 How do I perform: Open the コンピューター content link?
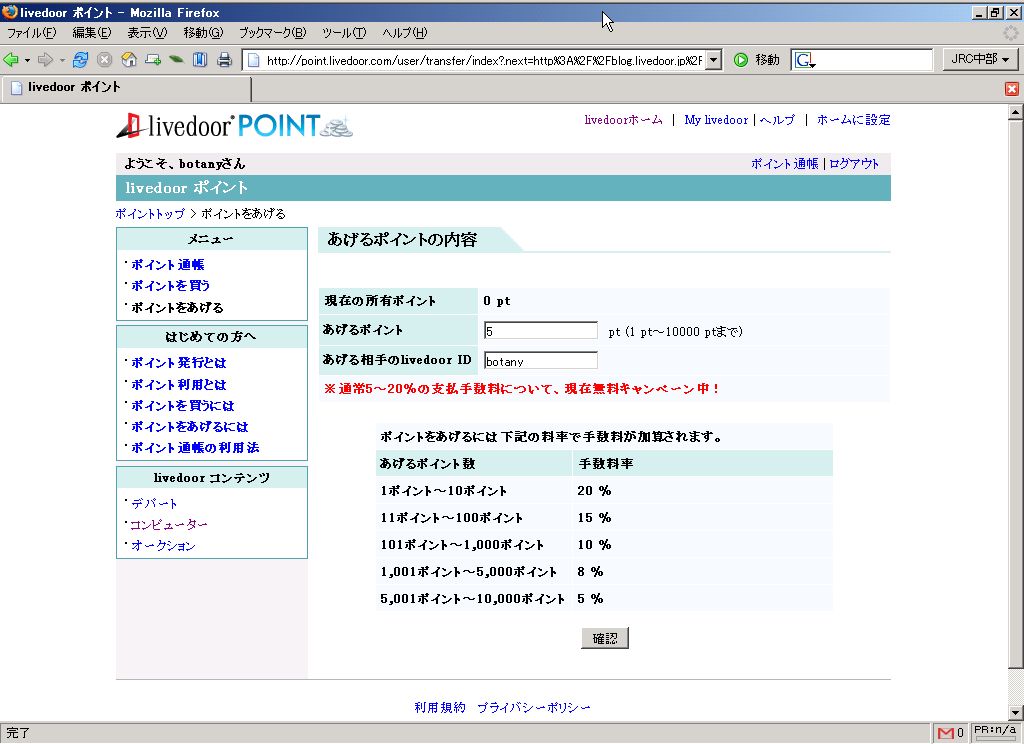click(168, 524)
